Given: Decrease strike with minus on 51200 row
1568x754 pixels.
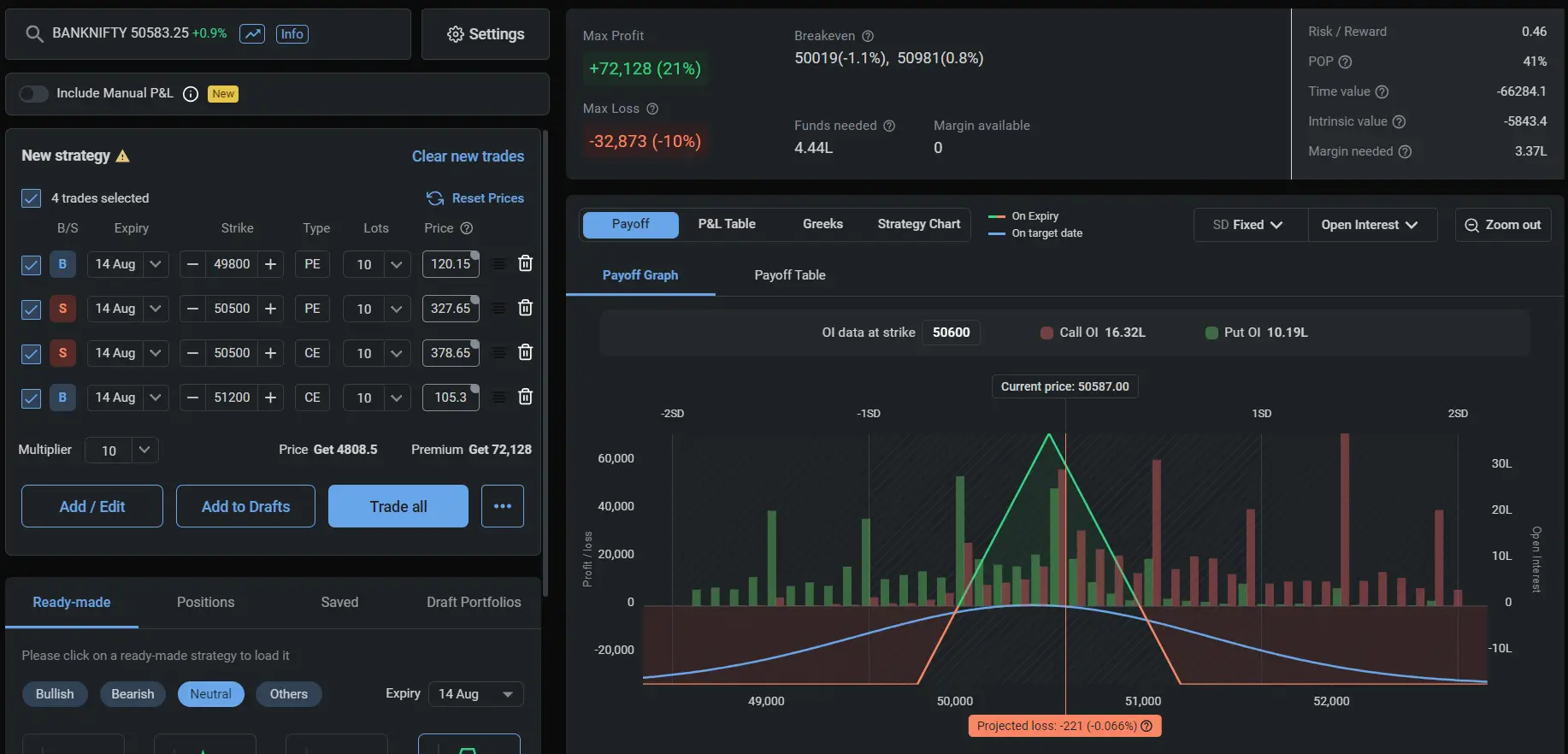Looking at the screenshot, I should coord(193,398).
